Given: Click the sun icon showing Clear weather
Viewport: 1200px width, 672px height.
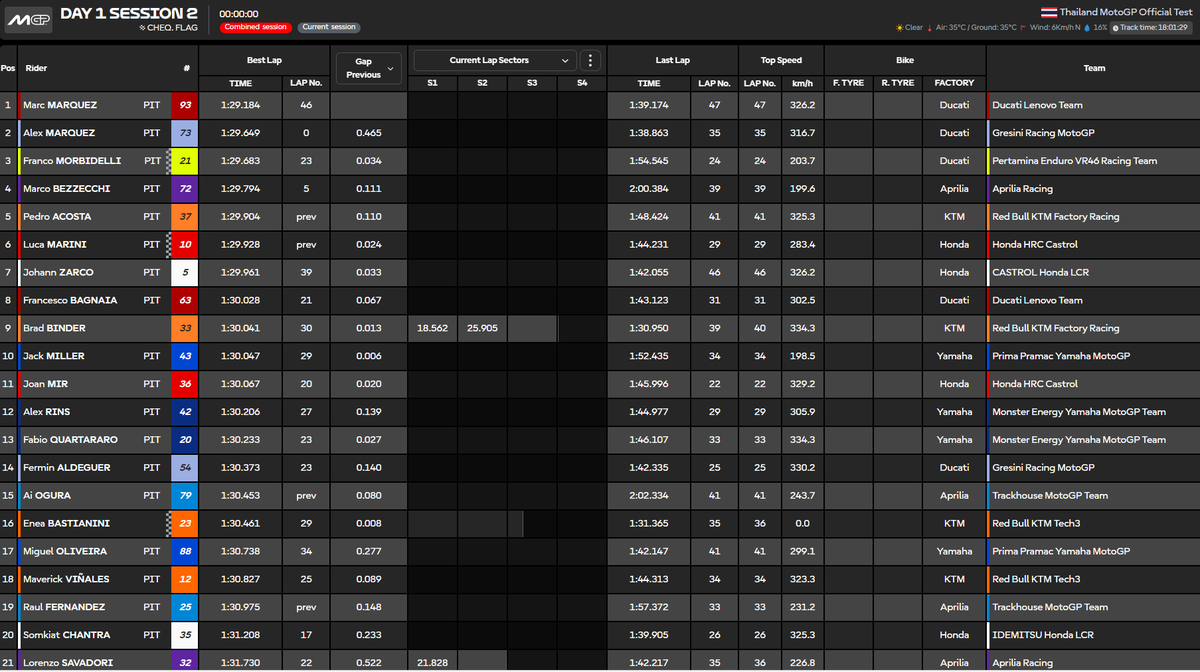Looking at the screenshot, I should coord(898,27).
